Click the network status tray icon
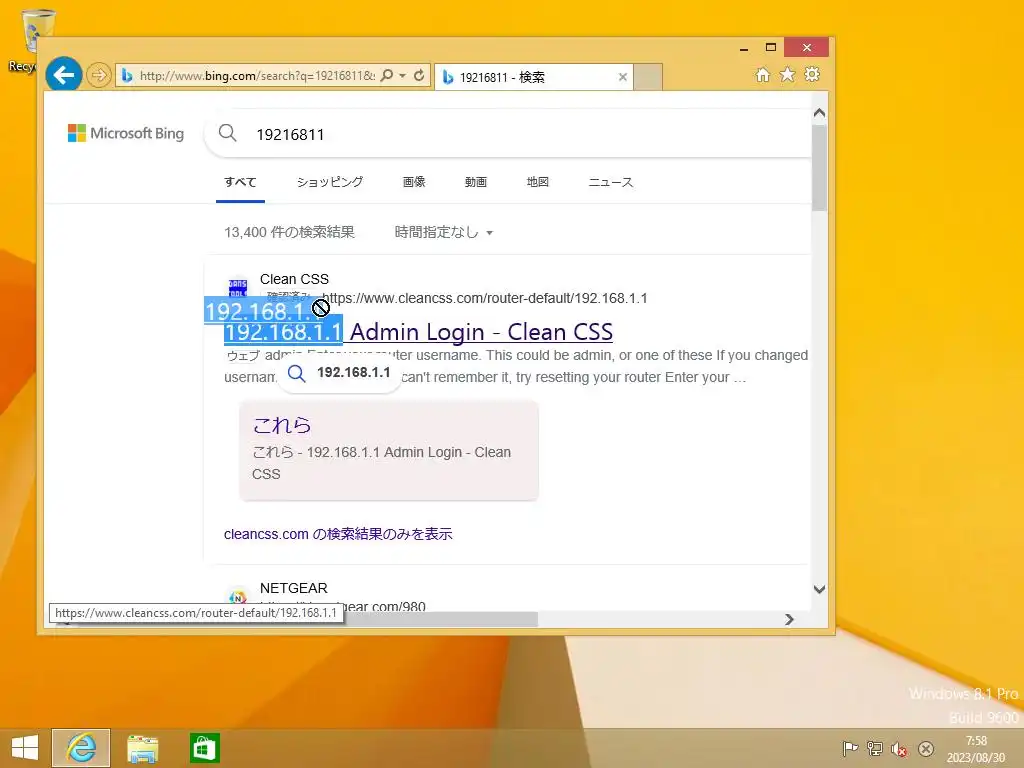This screenshot has width=1024, height=768. [874, 749]
